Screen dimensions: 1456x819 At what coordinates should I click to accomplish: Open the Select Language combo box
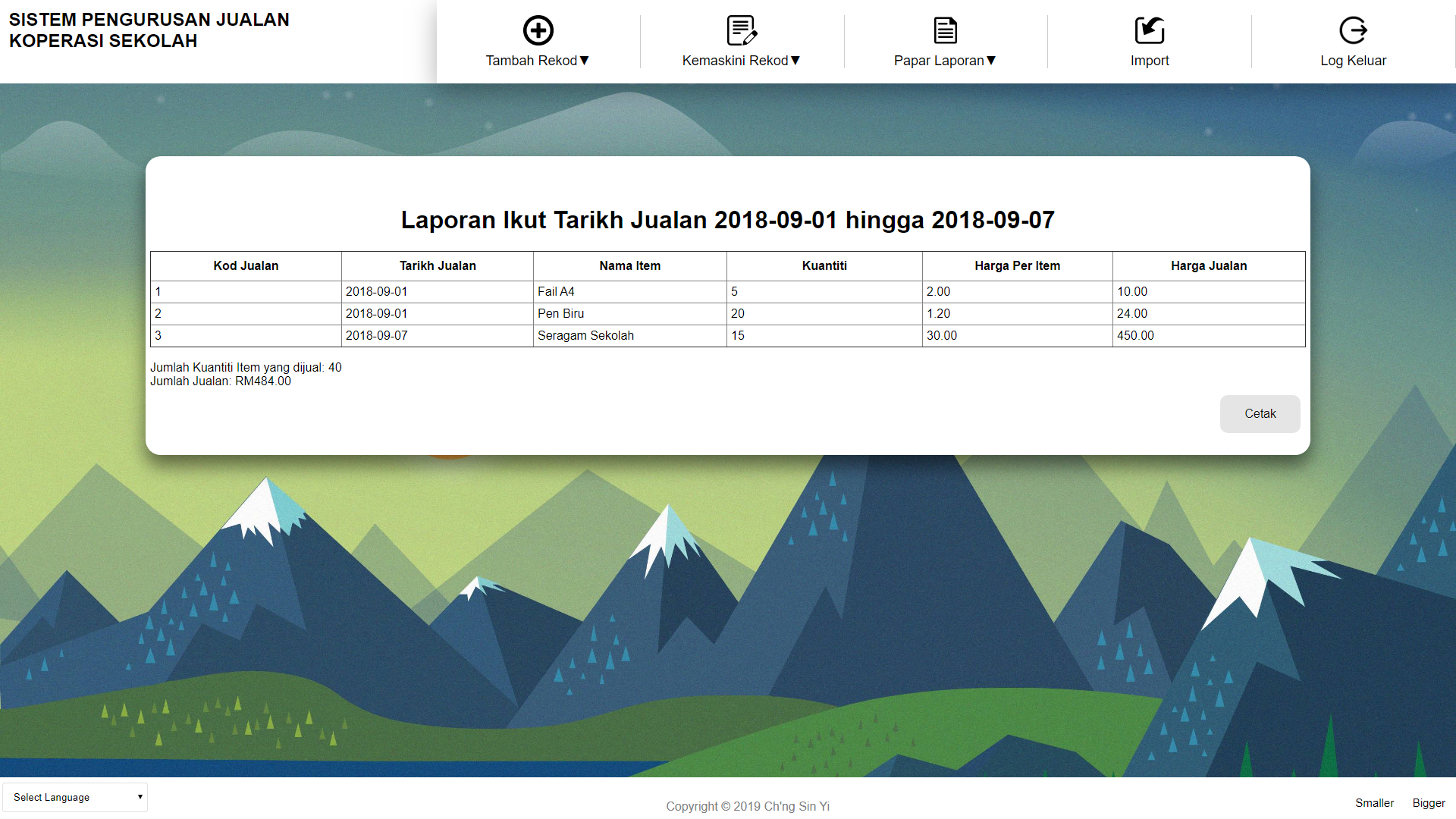(x=75, y=797)
